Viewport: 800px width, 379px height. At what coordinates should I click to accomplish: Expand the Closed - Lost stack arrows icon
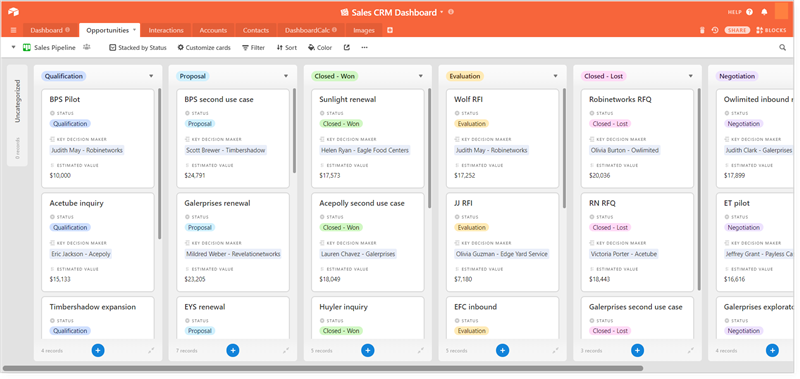691,351
